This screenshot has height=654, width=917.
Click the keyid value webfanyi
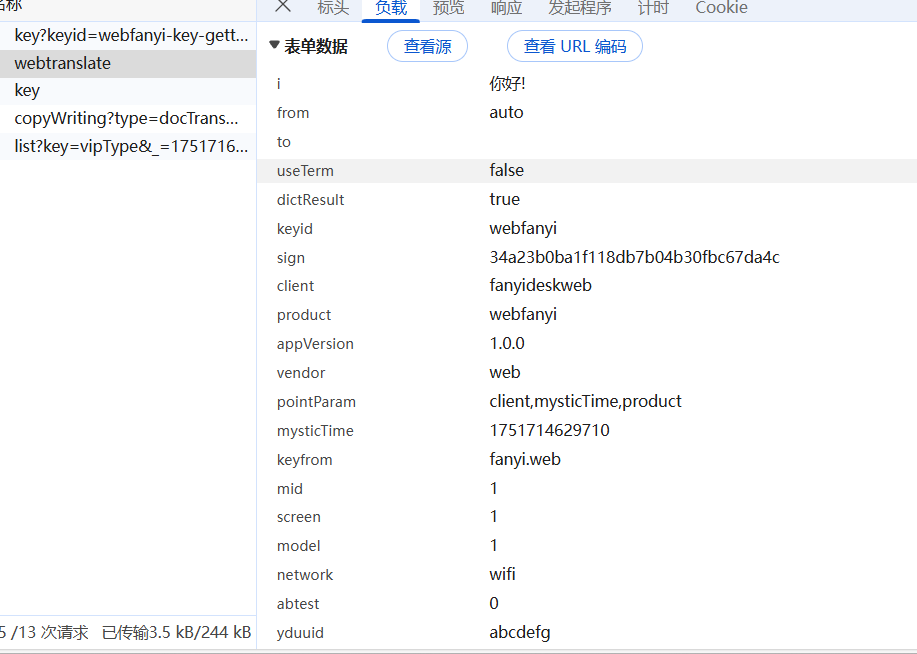[x=523, y=228]
